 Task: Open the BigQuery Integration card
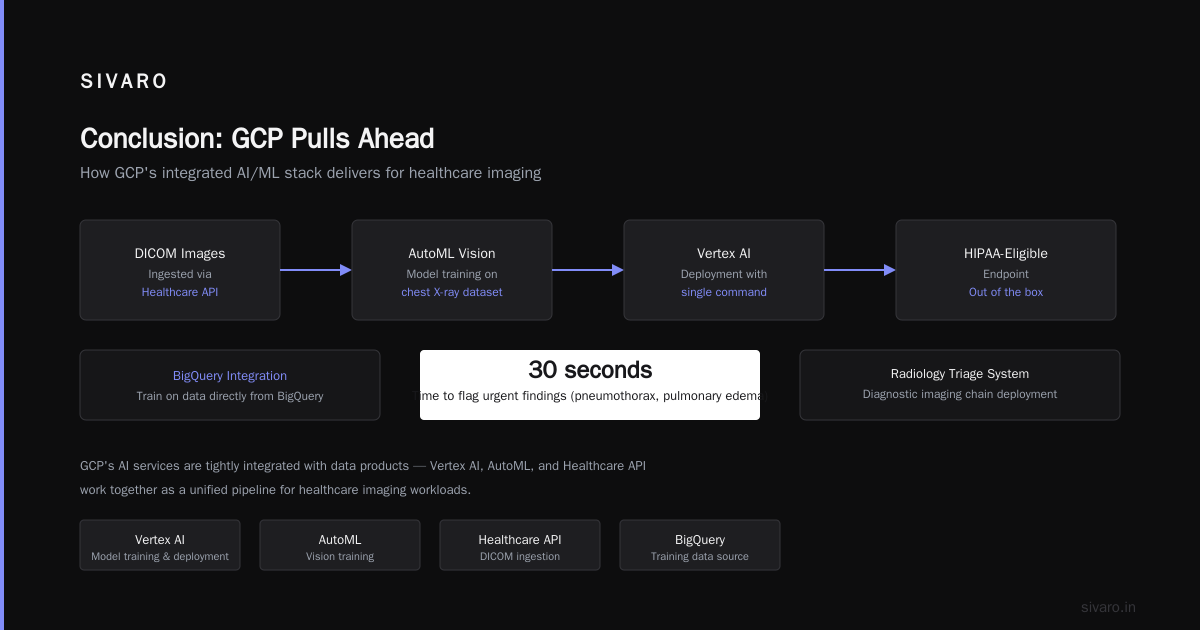pyautogui.click(x=230, y=385)
